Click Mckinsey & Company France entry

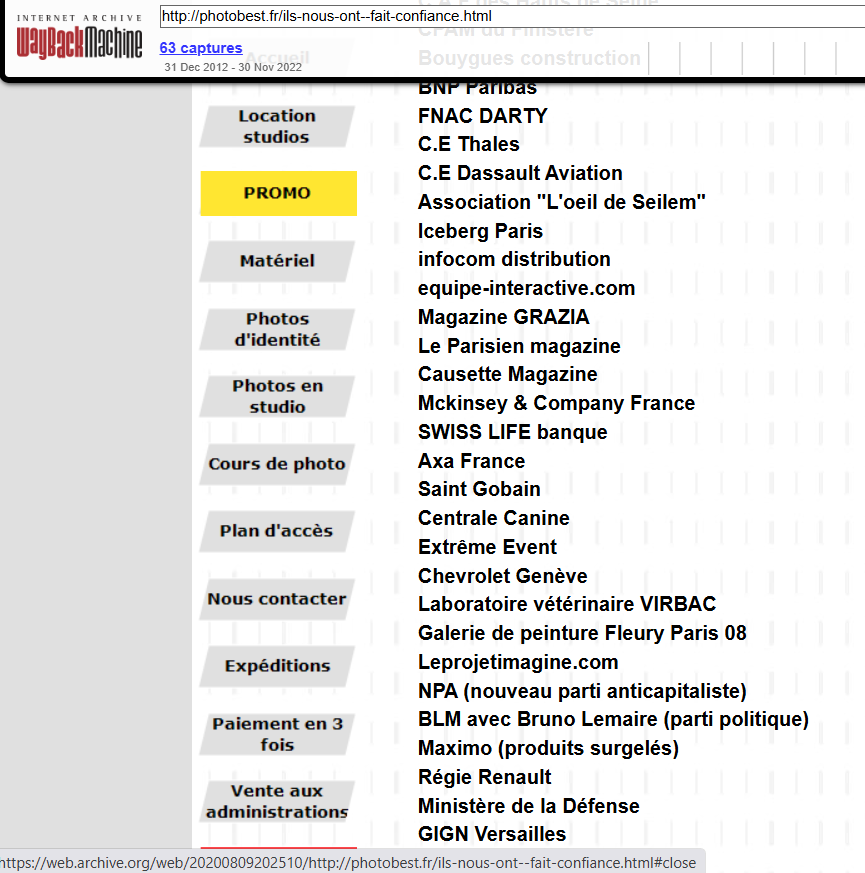(557, 403)
